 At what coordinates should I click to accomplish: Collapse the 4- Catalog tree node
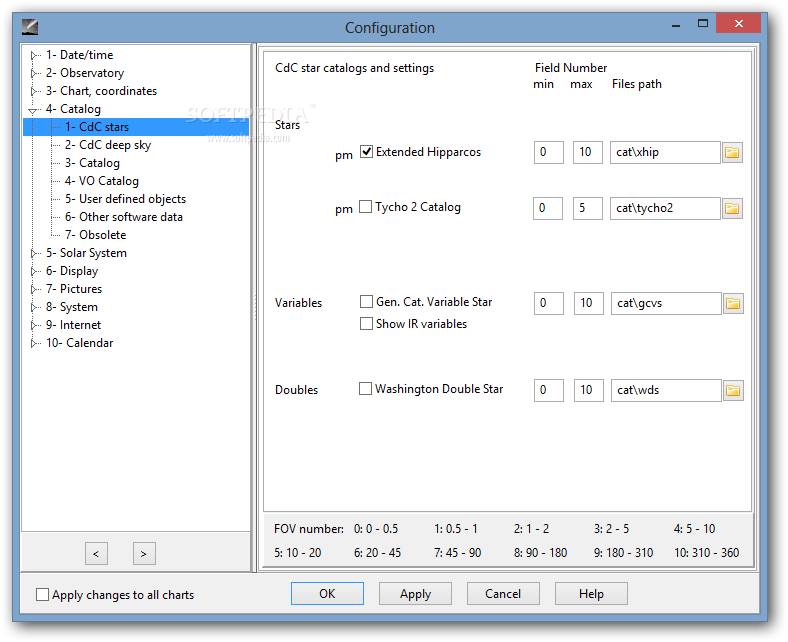[33, 110]
